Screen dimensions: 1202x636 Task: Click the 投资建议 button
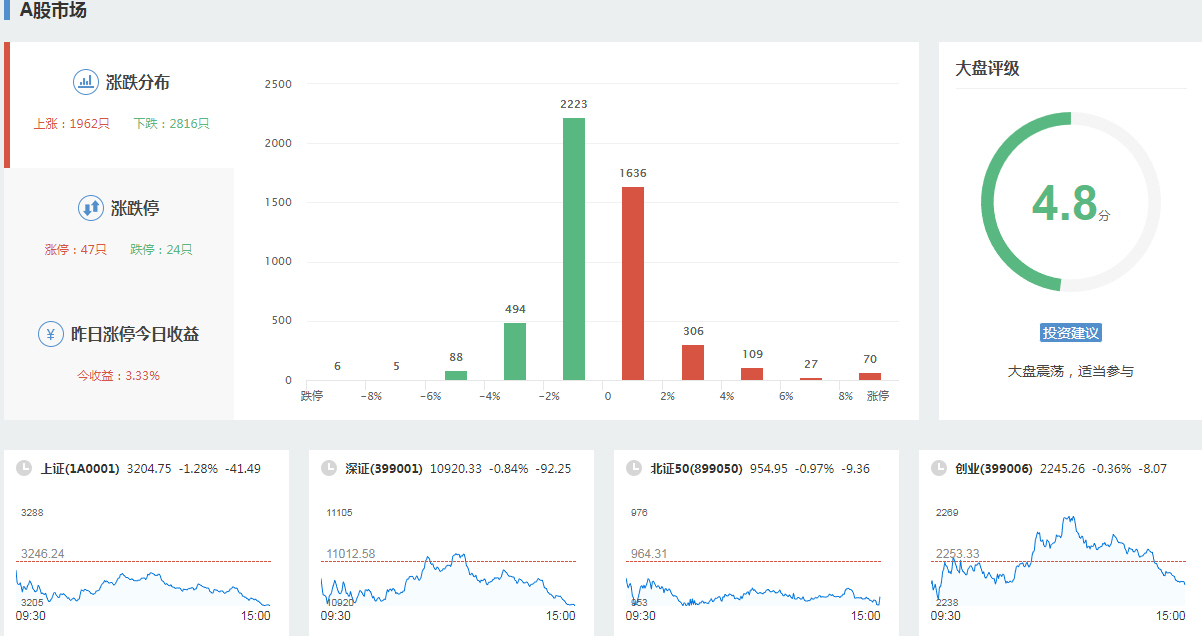tap(1070, 333)
